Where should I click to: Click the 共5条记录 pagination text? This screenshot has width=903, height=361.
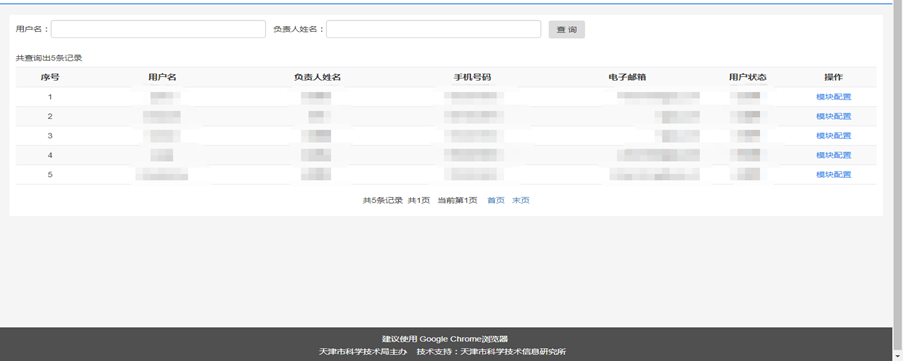point(382,200)
